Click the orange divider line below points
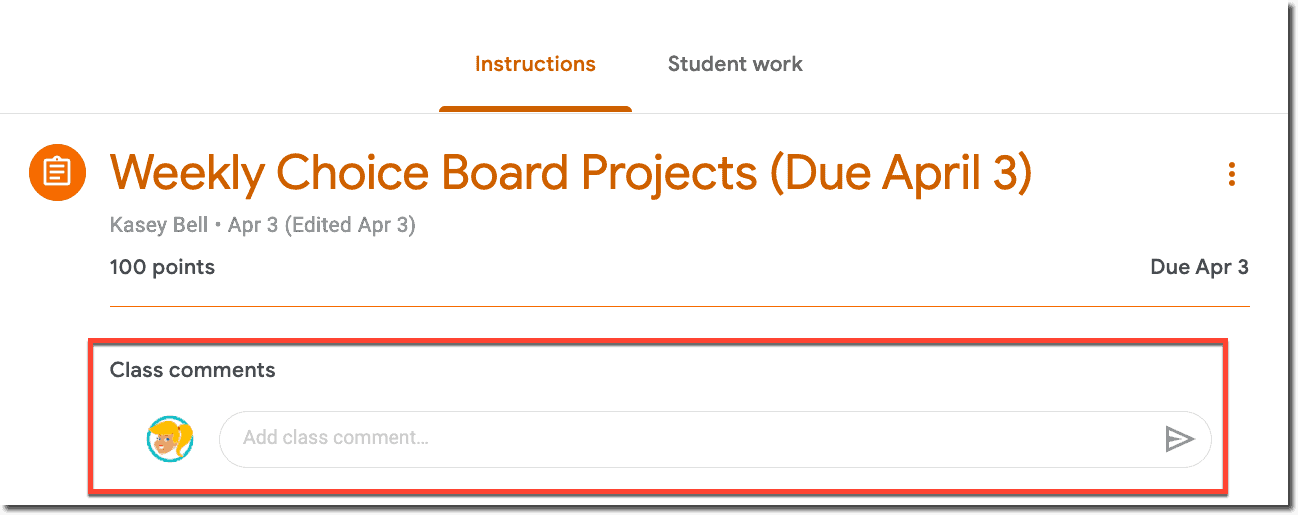This screenshot has height=515, width=1298. 679,305
